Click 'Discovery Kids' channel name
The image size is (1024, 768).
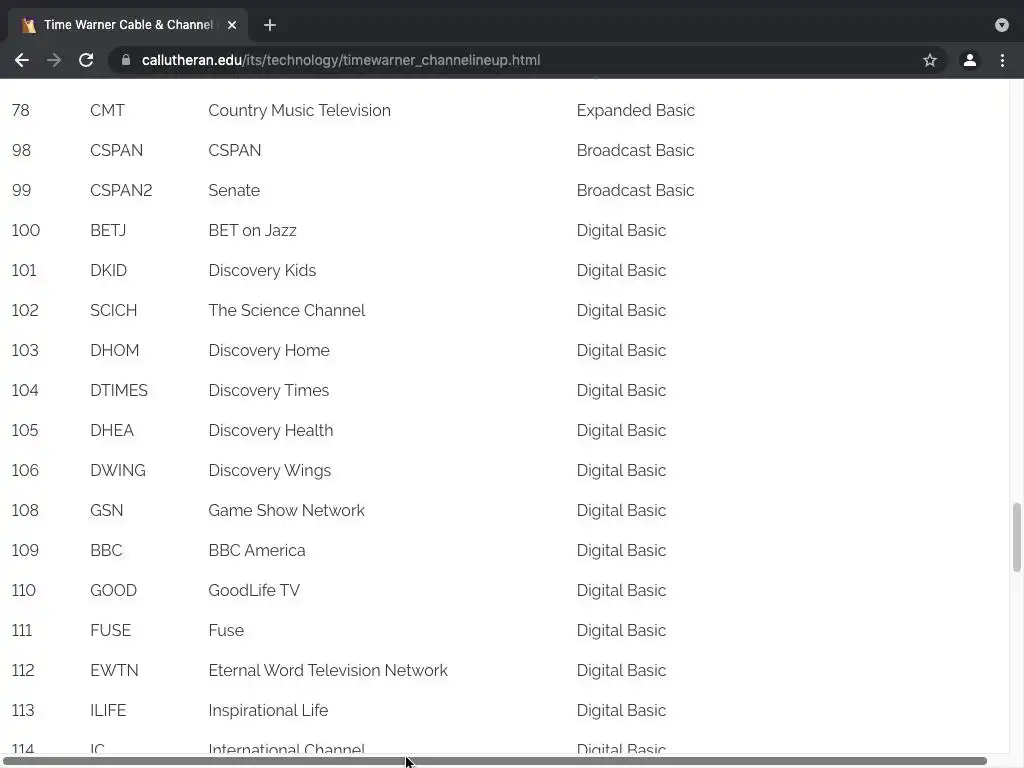coord(262,270)
